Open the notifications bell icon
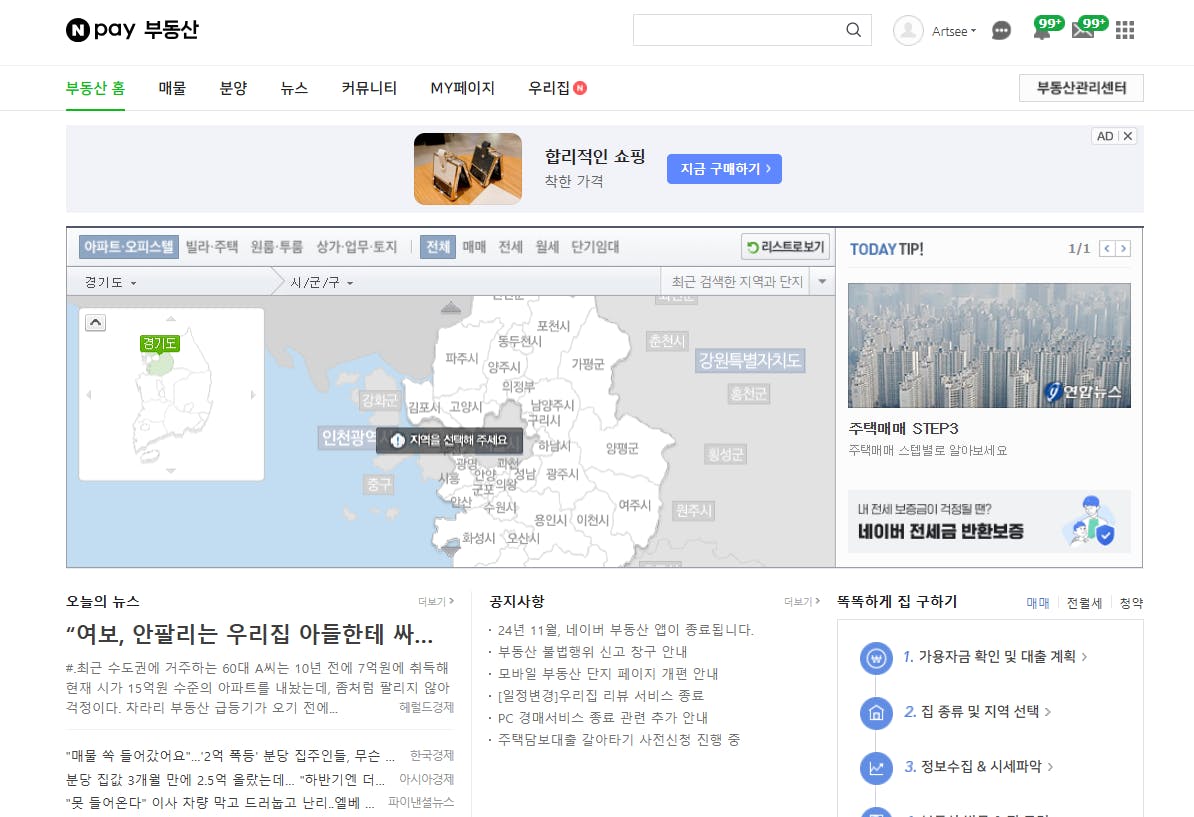 (1042, 30)
